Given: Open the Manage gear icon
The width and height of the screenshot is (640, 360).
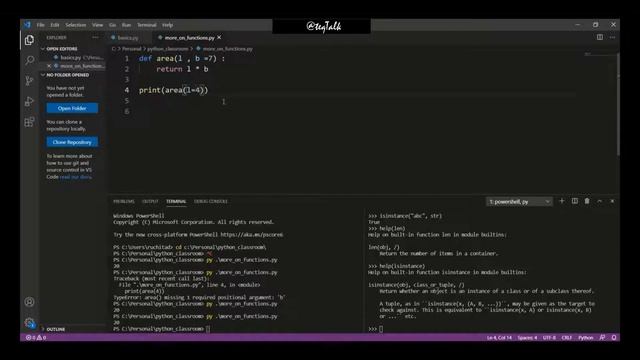Looking at the screenshot, I should 29,323.
